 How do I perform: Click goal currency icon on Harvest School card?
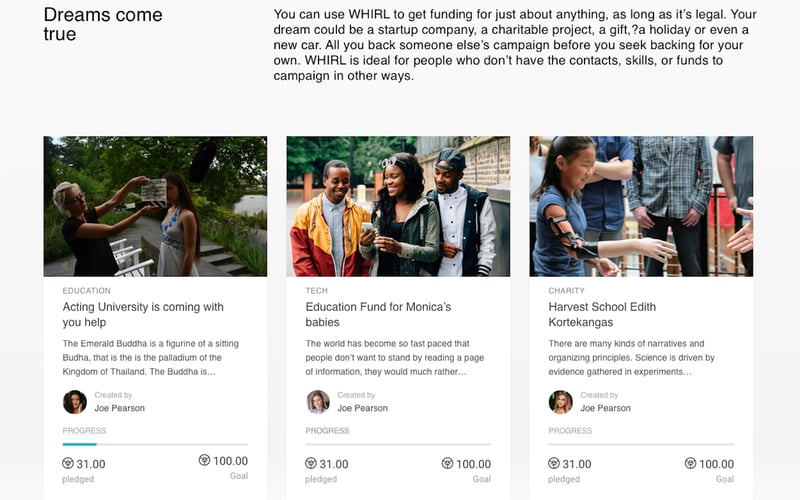[690, 464]
